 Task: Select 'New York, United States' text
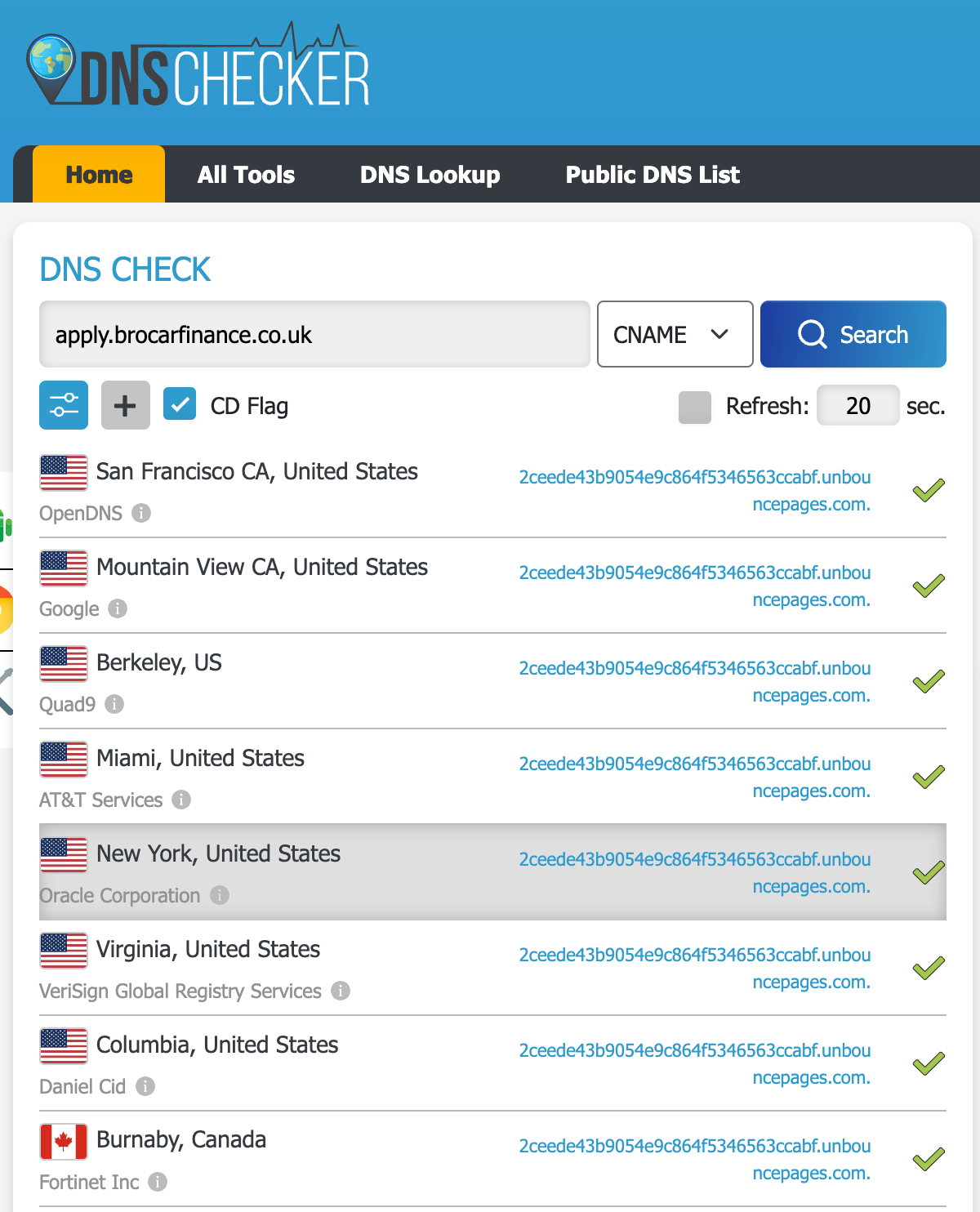pos(219,853)
